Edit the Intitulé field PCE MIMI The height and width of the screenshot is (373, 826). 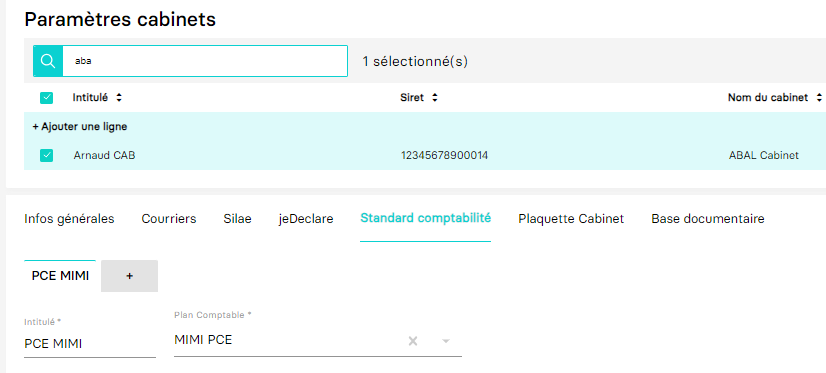click(90, 343)
